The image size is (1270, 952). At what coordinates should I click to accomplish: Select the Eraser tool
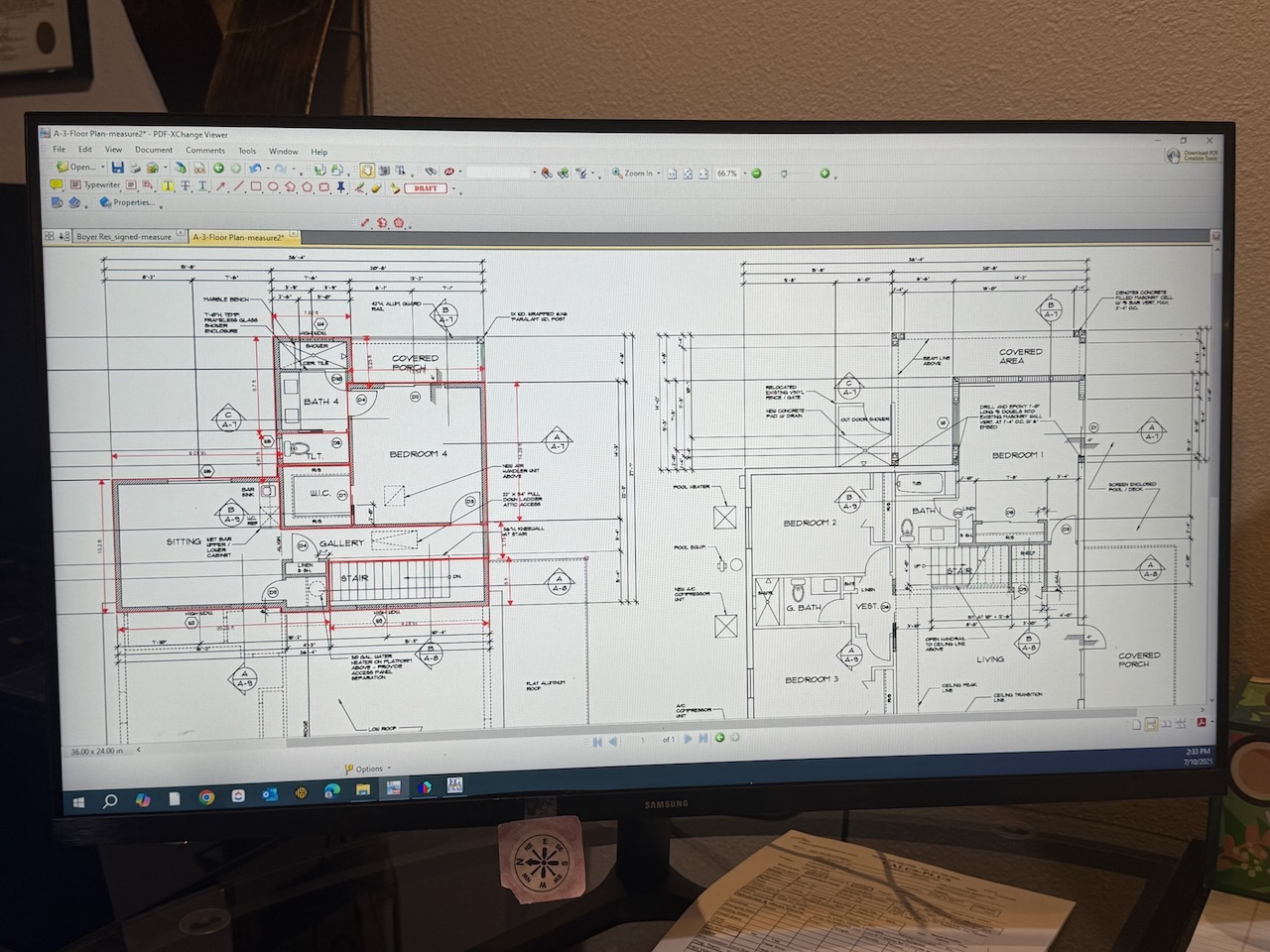(376, 187)
